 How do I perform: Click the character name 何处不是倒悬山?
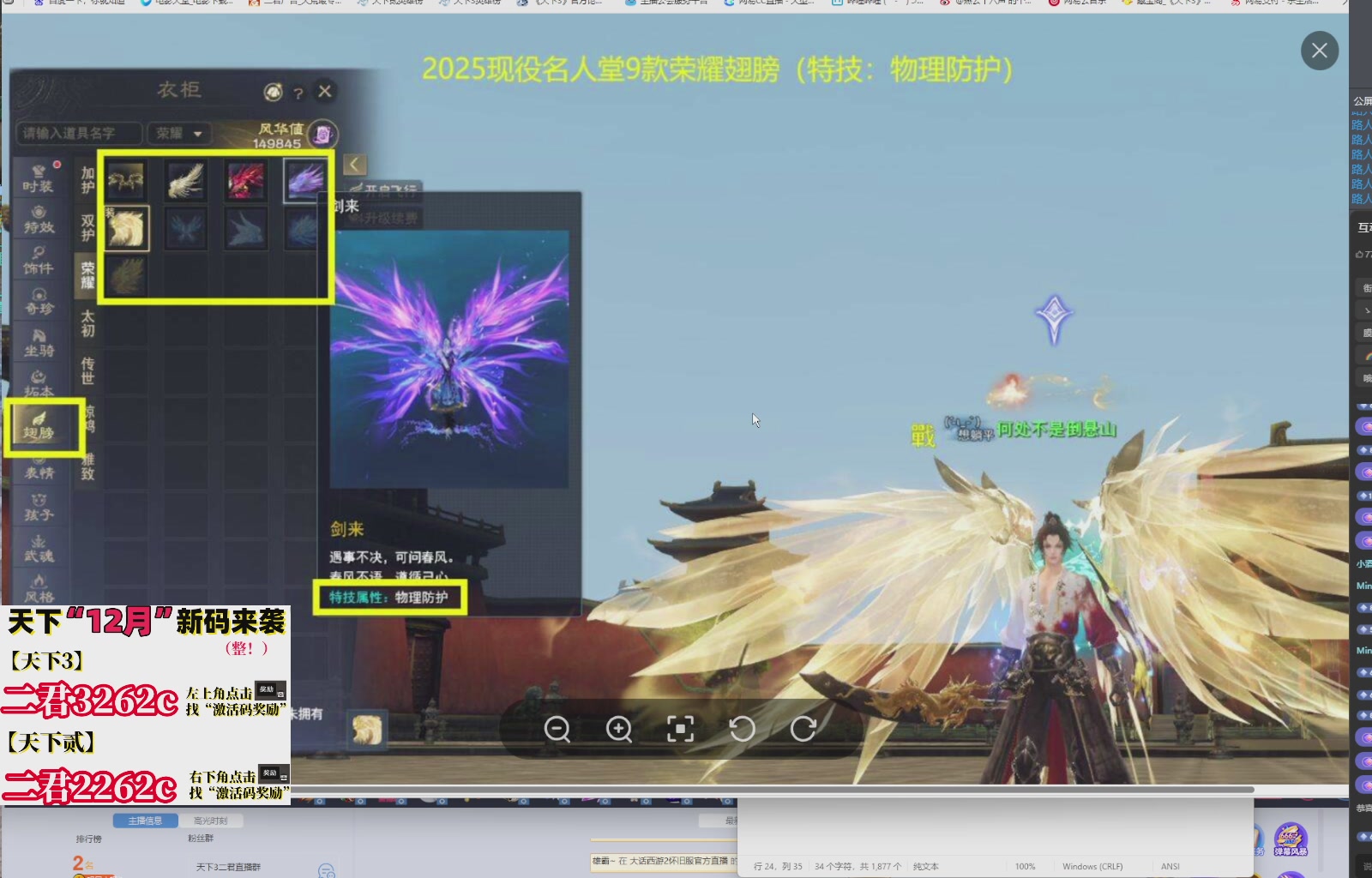coord(1056,429)
